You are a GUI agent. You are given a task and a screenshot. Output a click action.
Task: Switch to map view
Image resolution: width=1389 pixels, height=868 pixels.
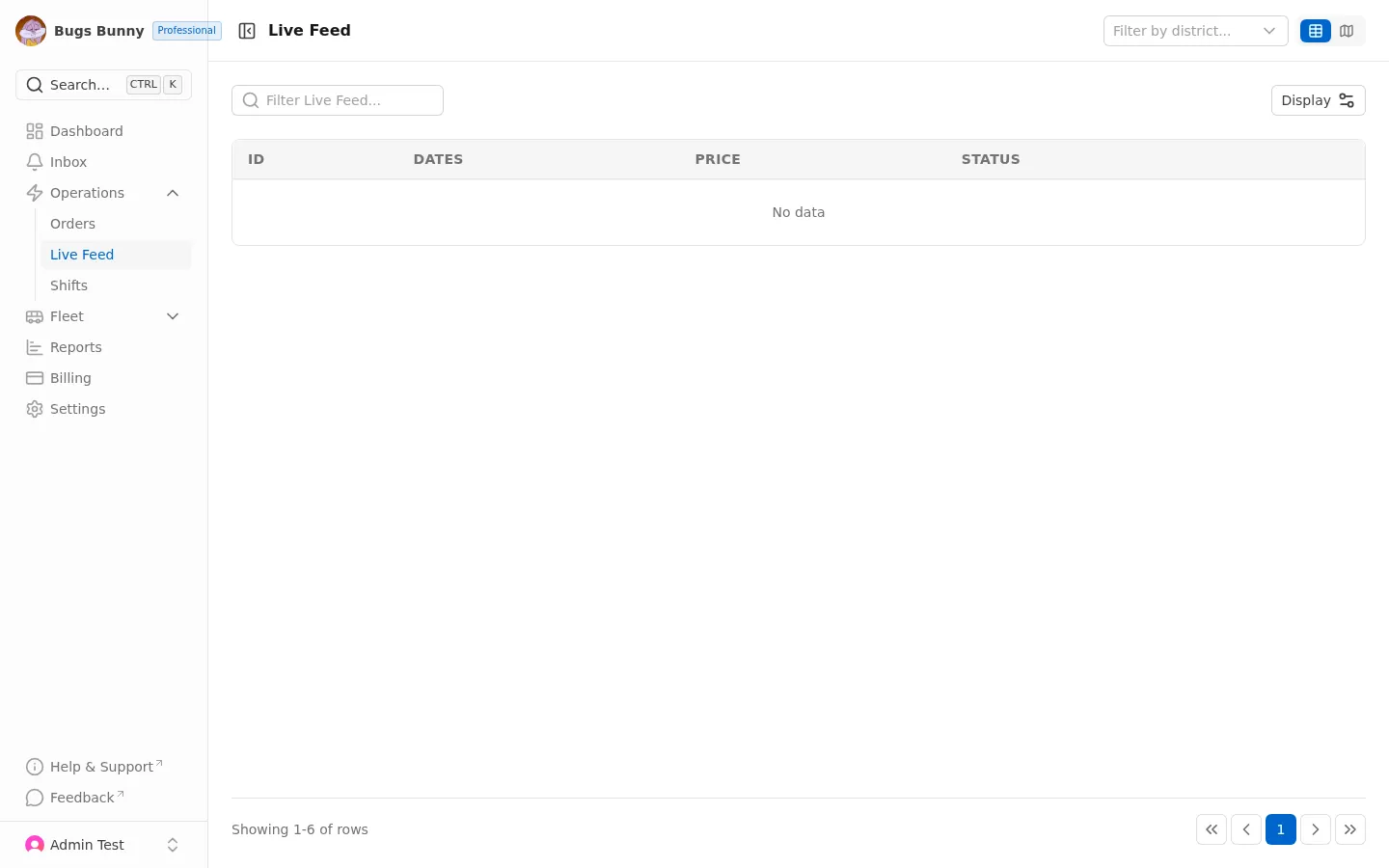pos(1347,31)
